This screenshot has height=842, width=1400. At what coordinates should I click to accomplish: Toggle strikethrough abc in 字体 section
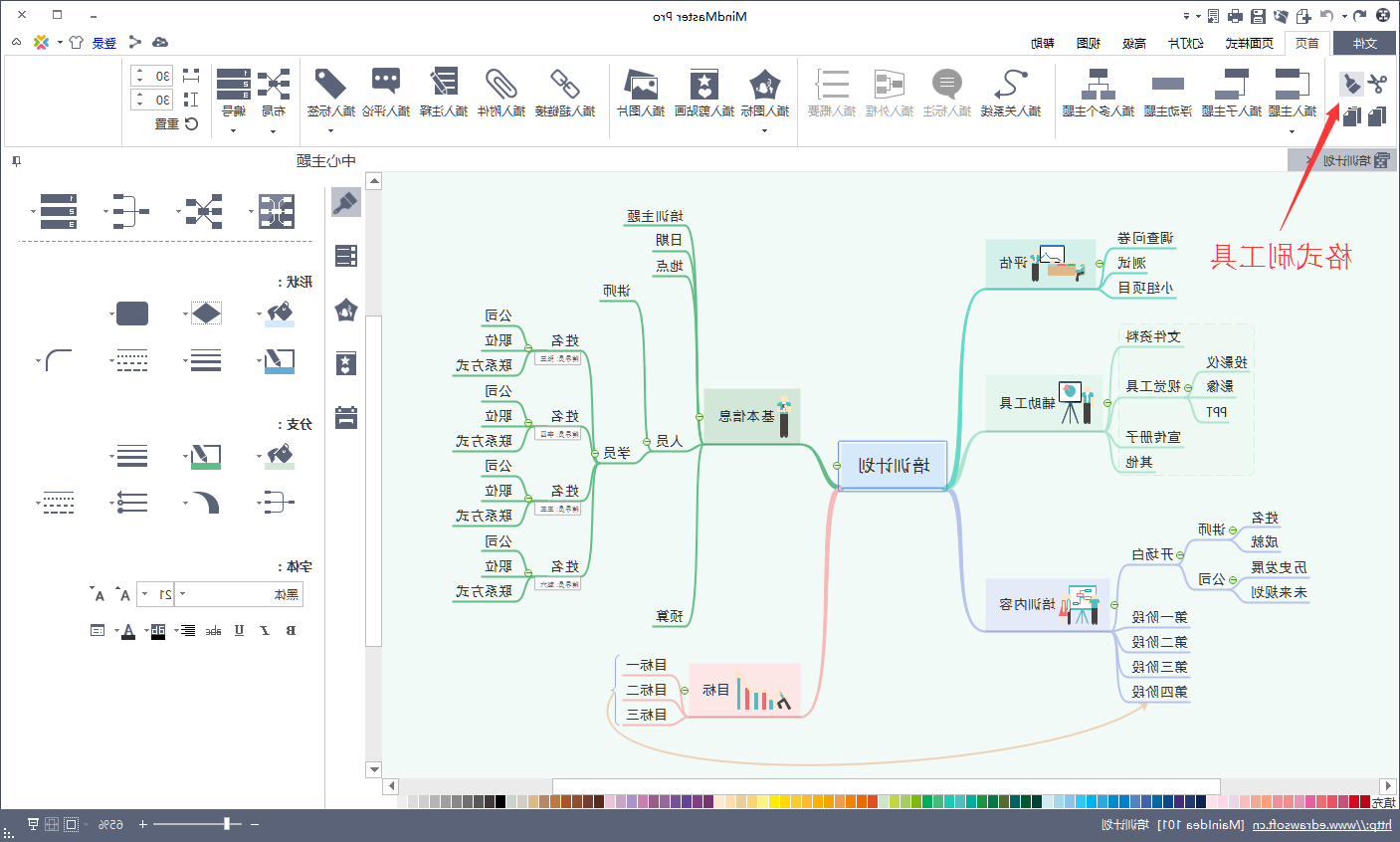pyautogui.click(x=213, y=630)
